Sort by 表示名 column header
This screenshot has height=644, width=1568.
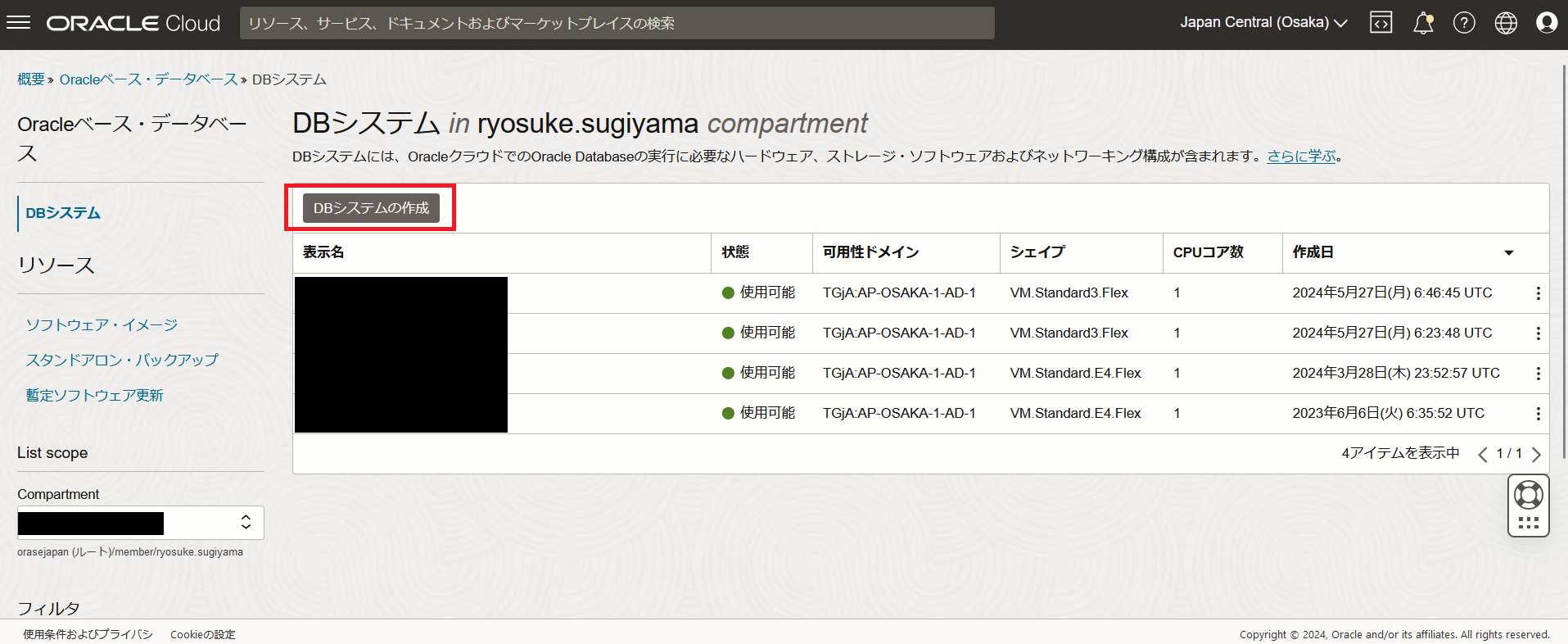click(323, 252)
